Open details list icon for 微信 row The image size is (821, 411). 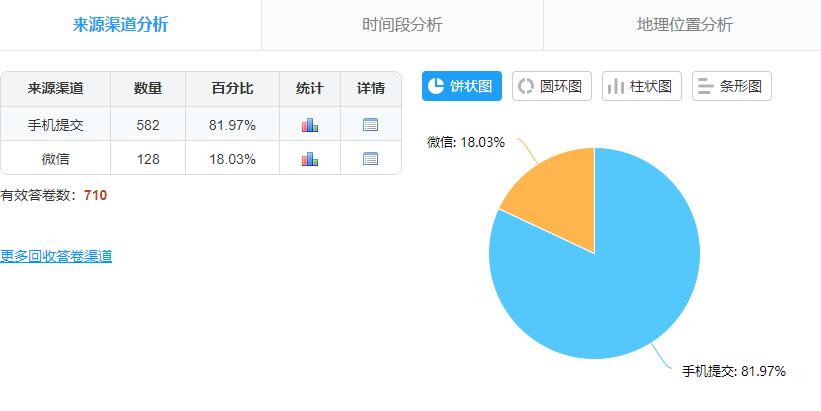point(370,159)
